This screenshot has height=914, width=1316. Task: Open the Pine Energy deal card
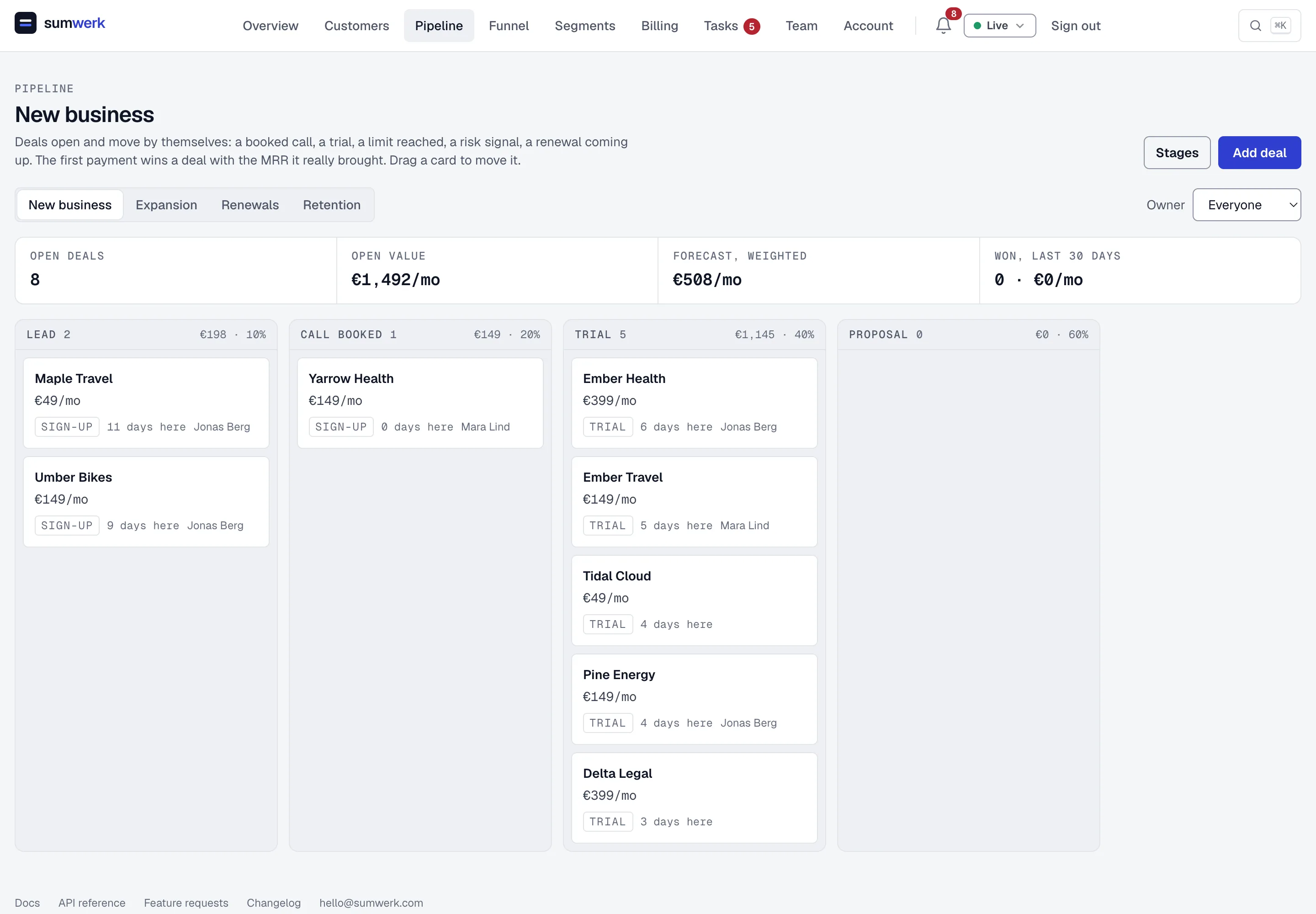694,699
